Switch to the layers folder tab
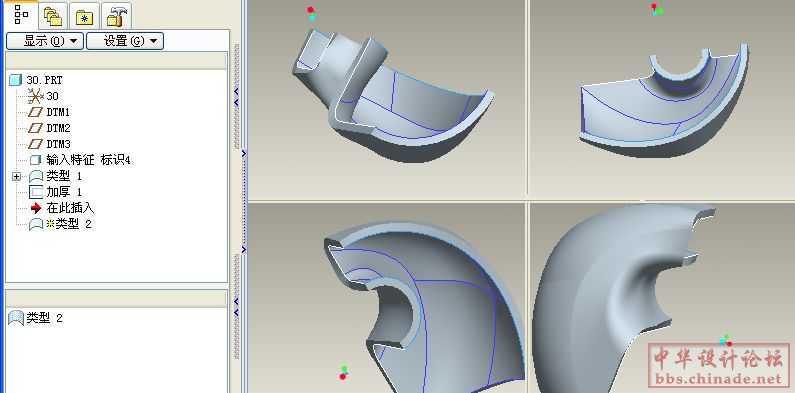This screenshot has width=795, height=393. pos(53,16)
